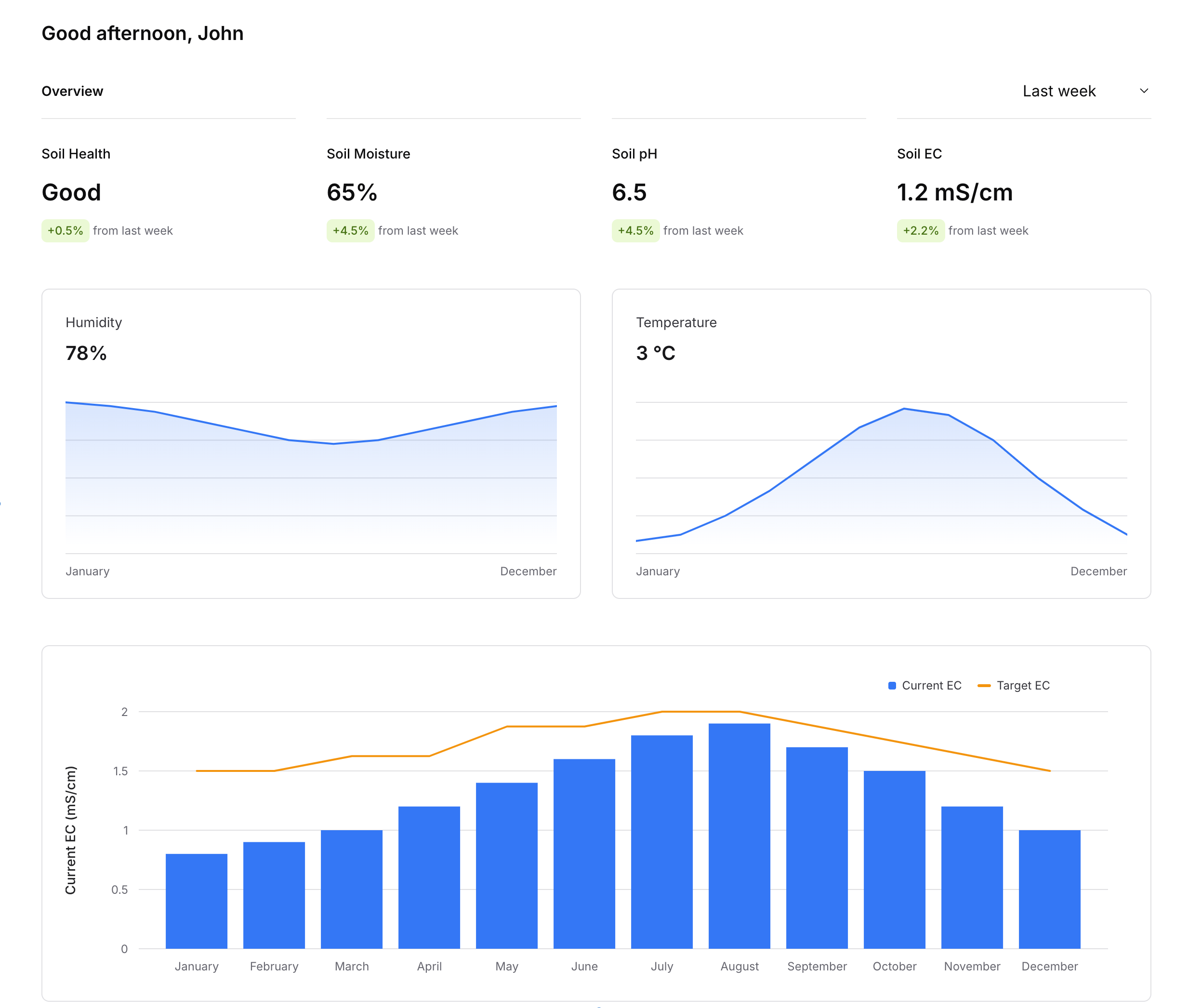This screenshot has height=1008, width=1188.
Task: Toggle Target EC legend orange line
Action: [x=983, y=686]
